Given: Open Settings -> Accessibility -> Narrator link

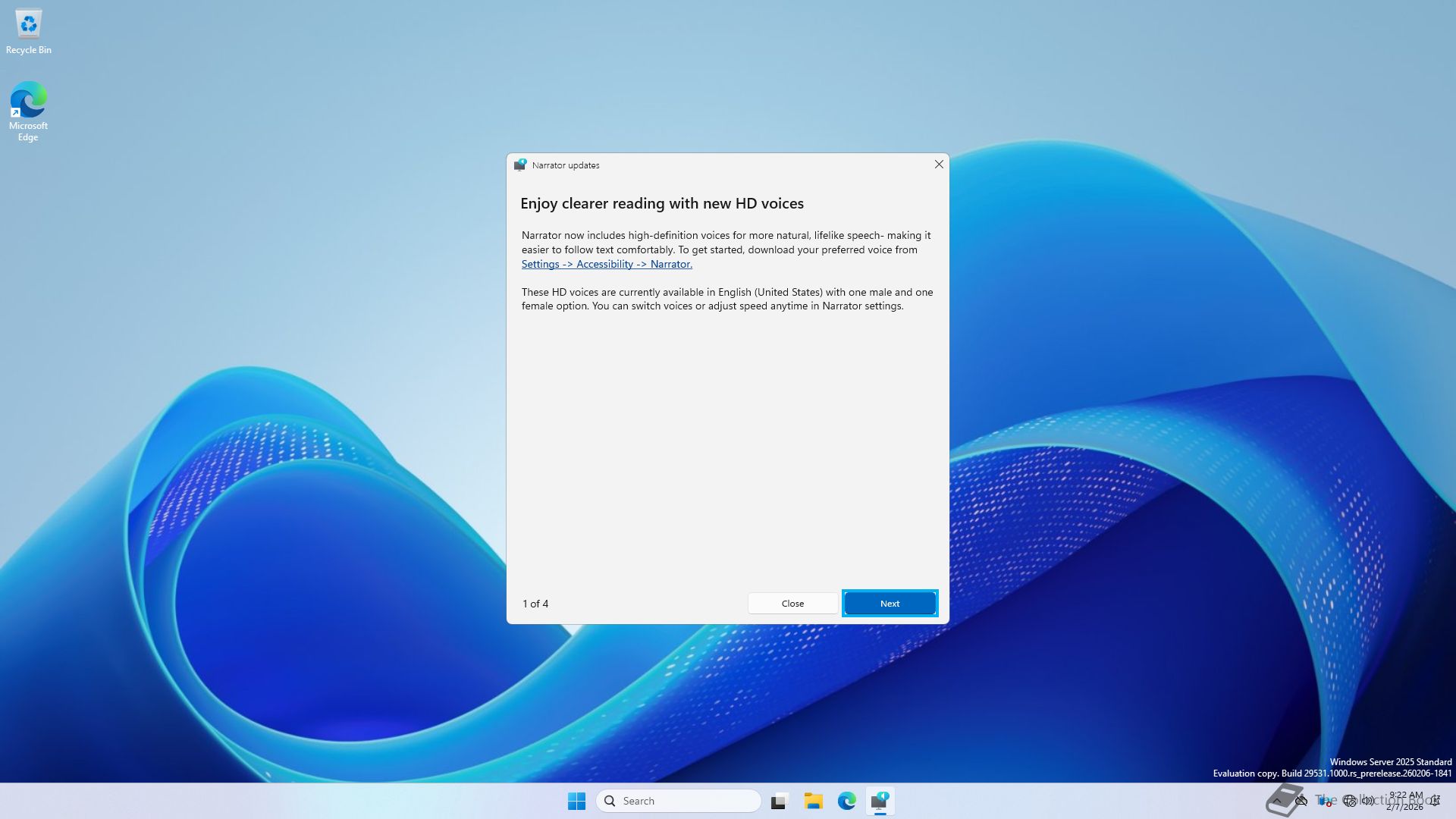Looking at the screenshot, I should click(x=607, y=264).
